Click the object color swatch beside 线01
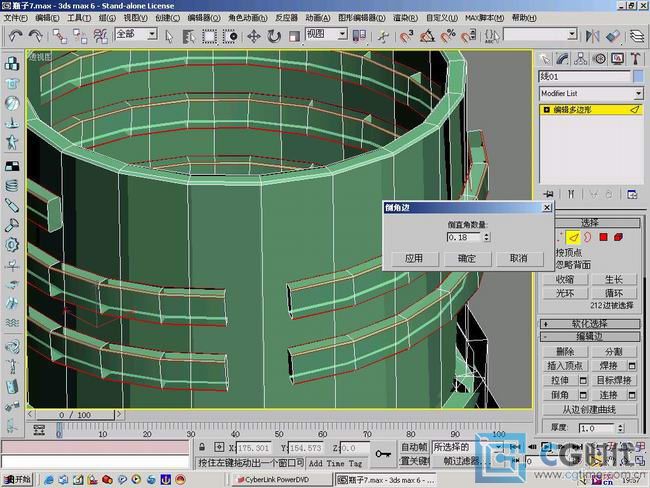Screen dimensions: 650x488 [x=638, y=76]
